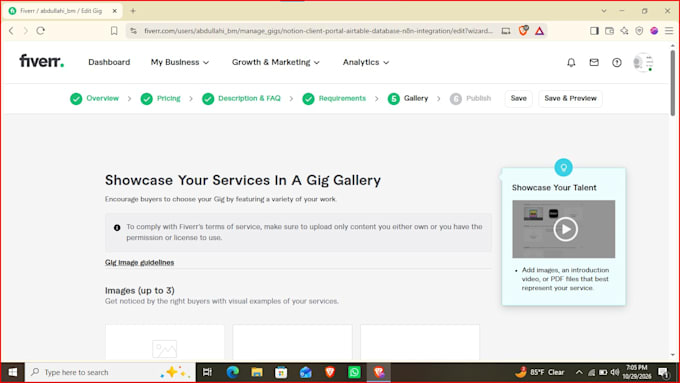Expand the Analytics dropdown
The width and height of the screenshot is (680, 383).
(366, 62)
